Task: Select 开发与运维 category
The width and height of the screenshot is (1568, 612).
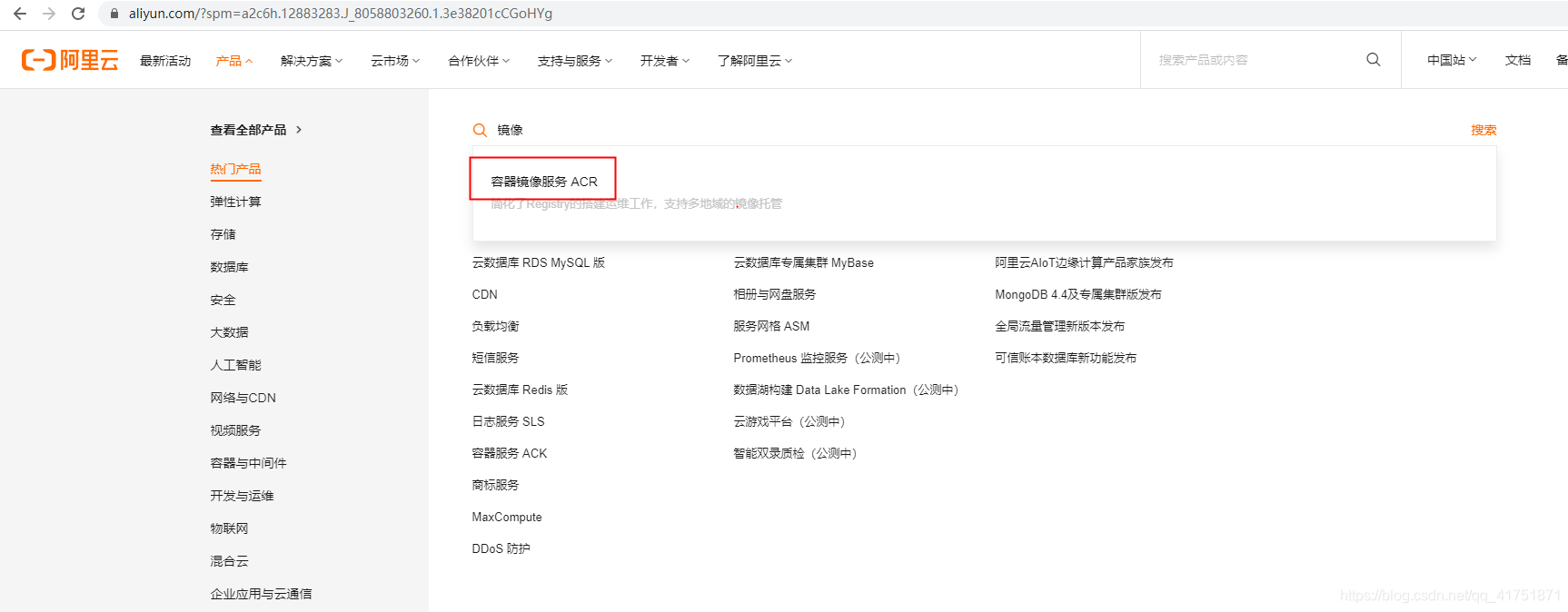Action: 242,496
